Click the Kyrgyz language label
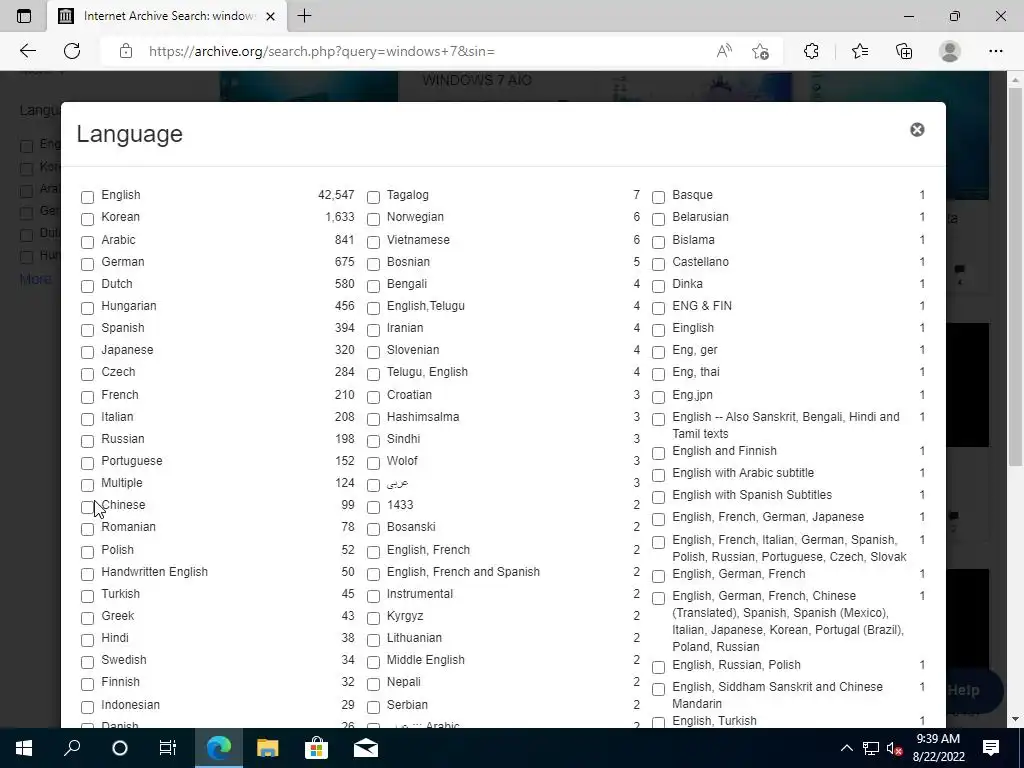Screen dimensions: 1024x768 click(x=405, y=616)
